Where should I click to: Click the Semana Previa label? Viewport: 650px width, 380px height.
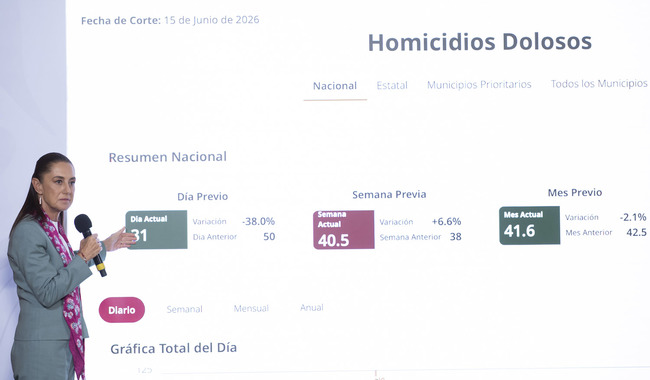389,194
